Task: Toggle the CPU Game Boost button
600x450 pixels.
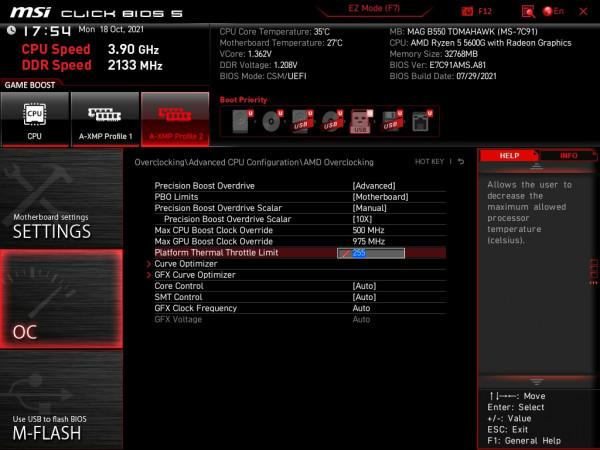Action: point(35,120)
